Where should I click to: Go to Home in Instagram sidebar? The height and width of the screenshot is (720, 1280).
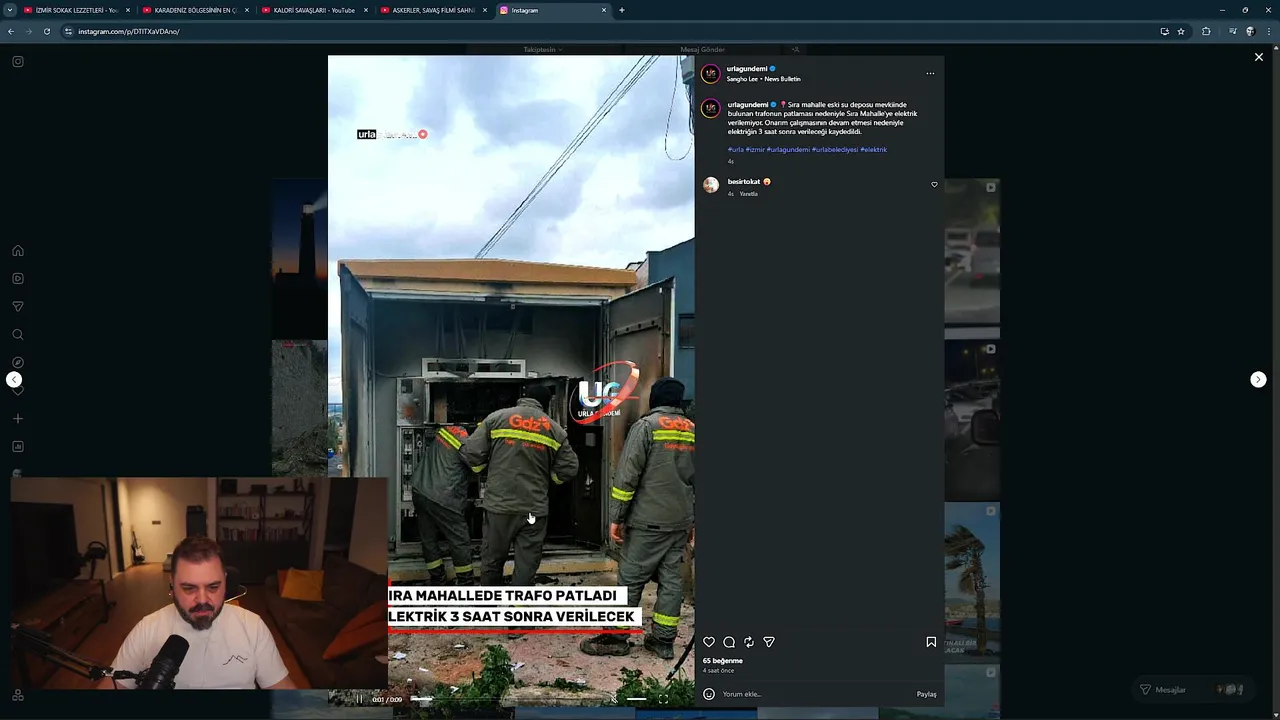click(x=18, y=251)
